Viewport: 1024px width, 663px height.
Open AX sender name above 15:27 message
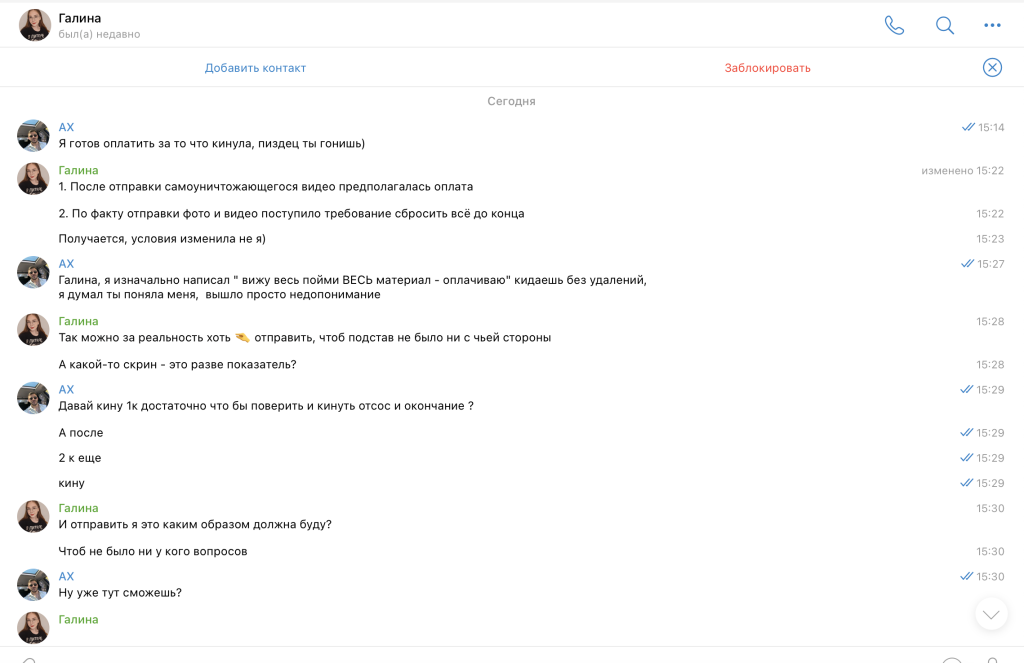coord(66,264)
